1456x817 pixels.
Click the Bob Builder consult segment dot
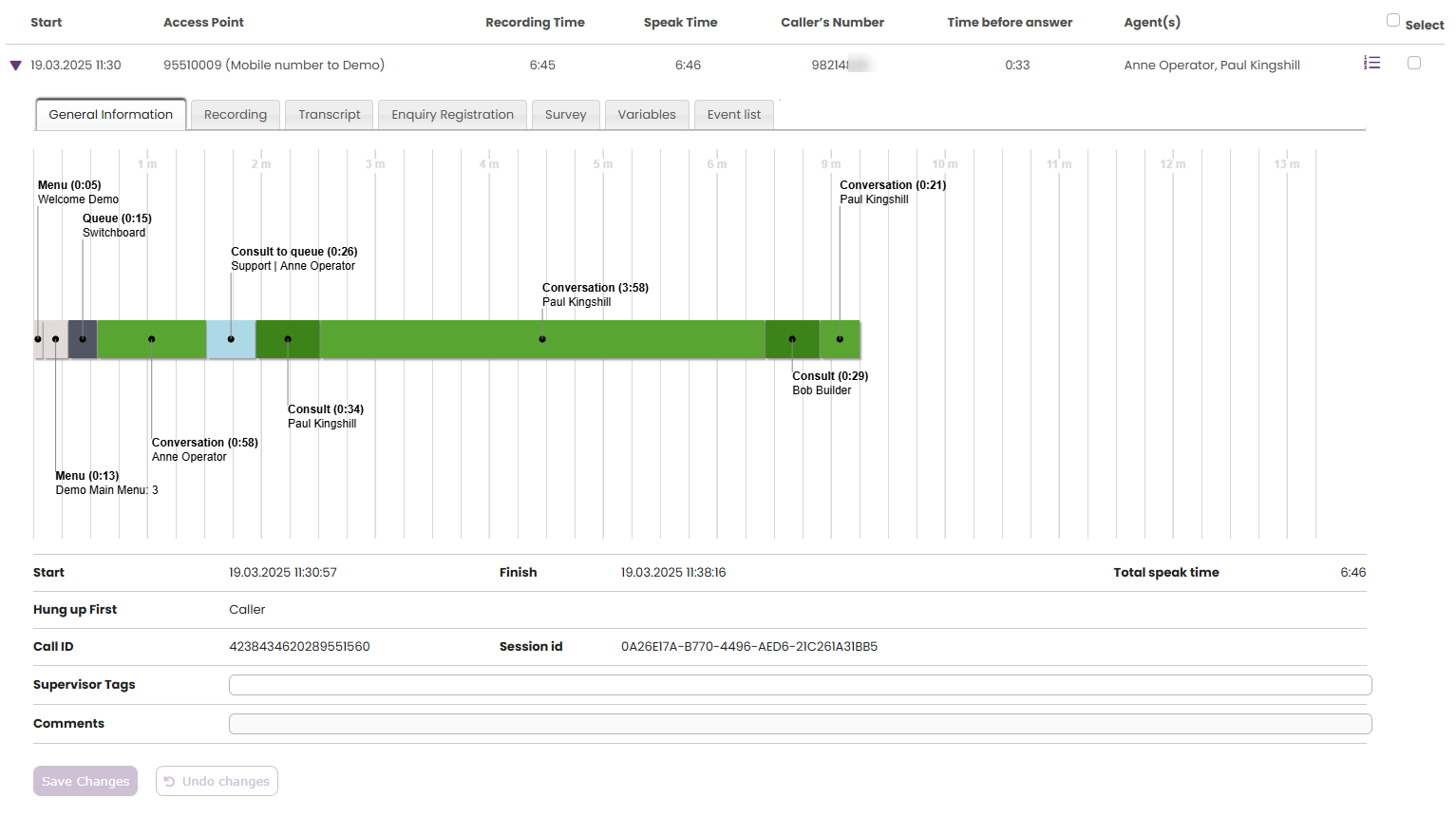coord(792,339)
